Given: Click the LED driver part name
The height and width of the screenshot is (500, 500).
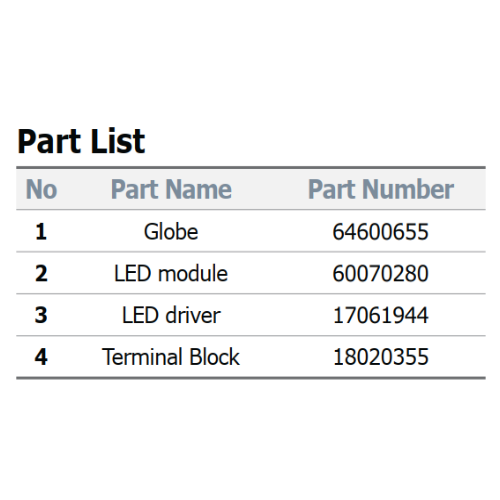Looking at the screenshot, I should click(x=171, y=315).
